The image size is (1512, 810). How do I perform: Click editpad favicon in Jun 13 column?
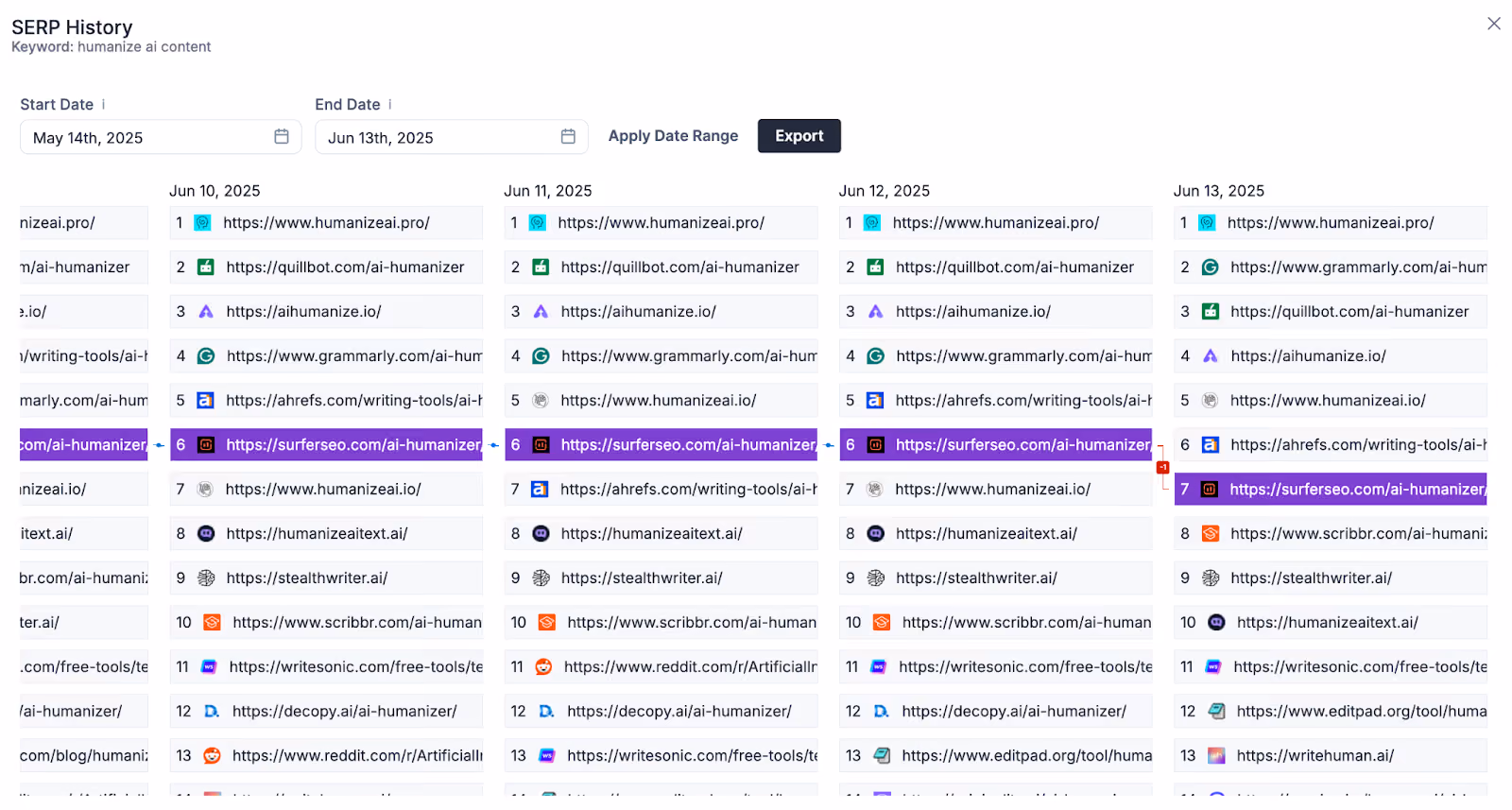[1217, 712]
